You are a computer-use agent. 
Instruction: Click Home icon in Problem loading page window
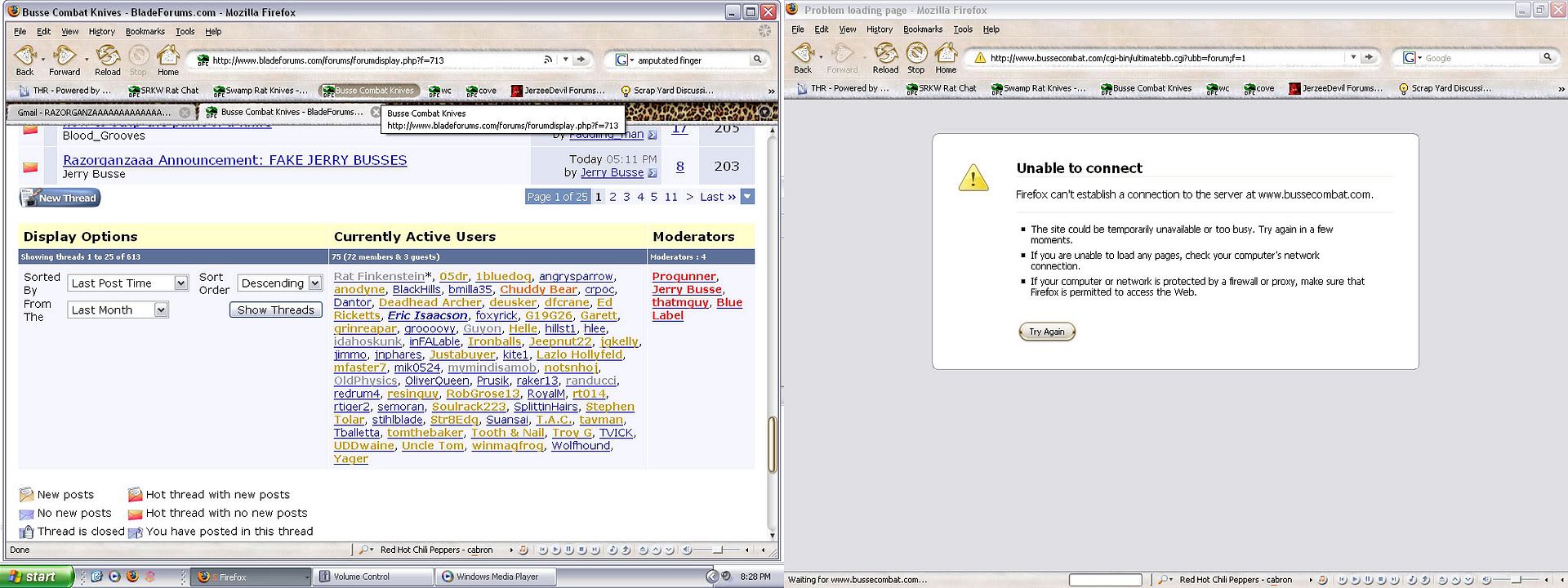pyautogui.click(x=946, y=57)
